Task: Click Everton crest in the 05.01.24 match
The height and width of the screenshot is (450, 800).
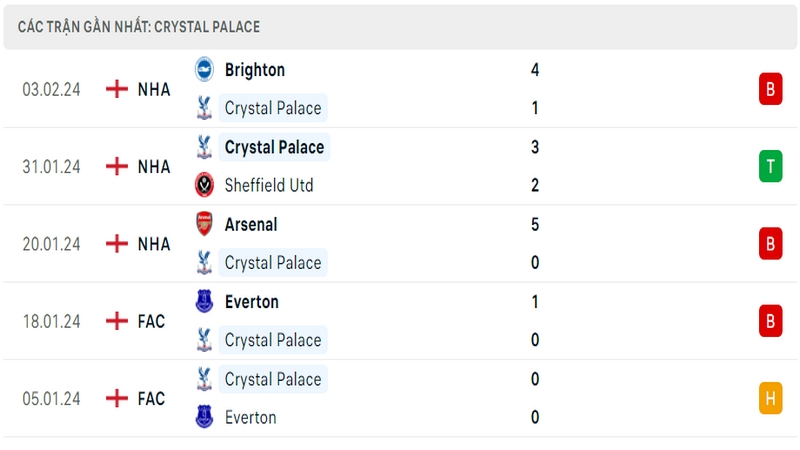Action: 205,417
